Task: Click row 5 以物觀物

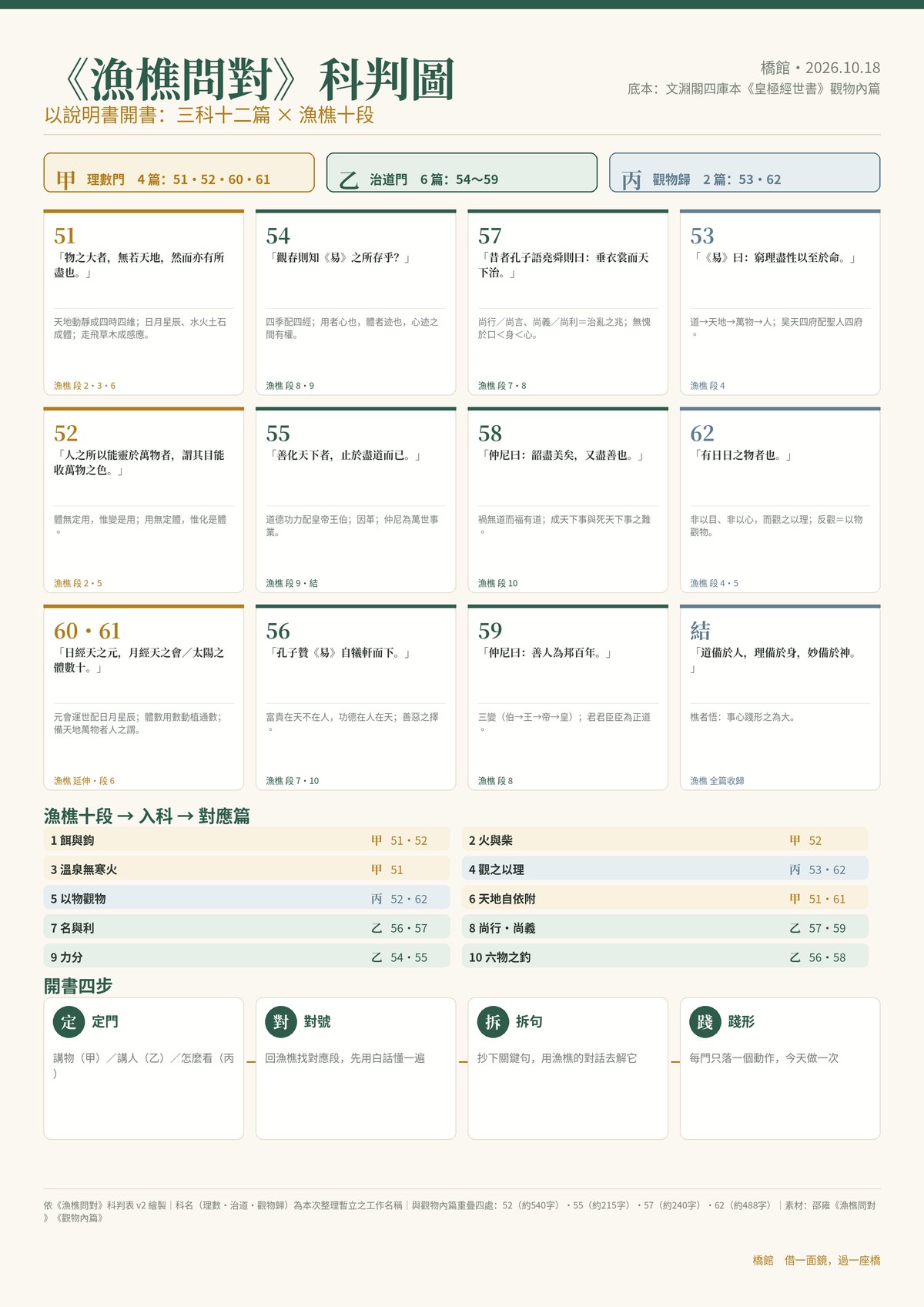Action: click(x=247, y=899)
